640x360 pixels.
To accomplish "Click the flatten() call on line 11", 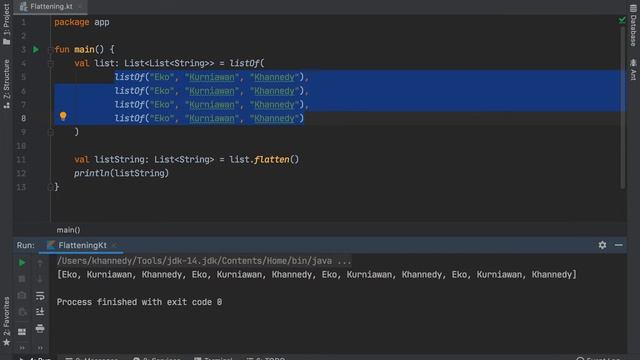I will pos(276,159).
